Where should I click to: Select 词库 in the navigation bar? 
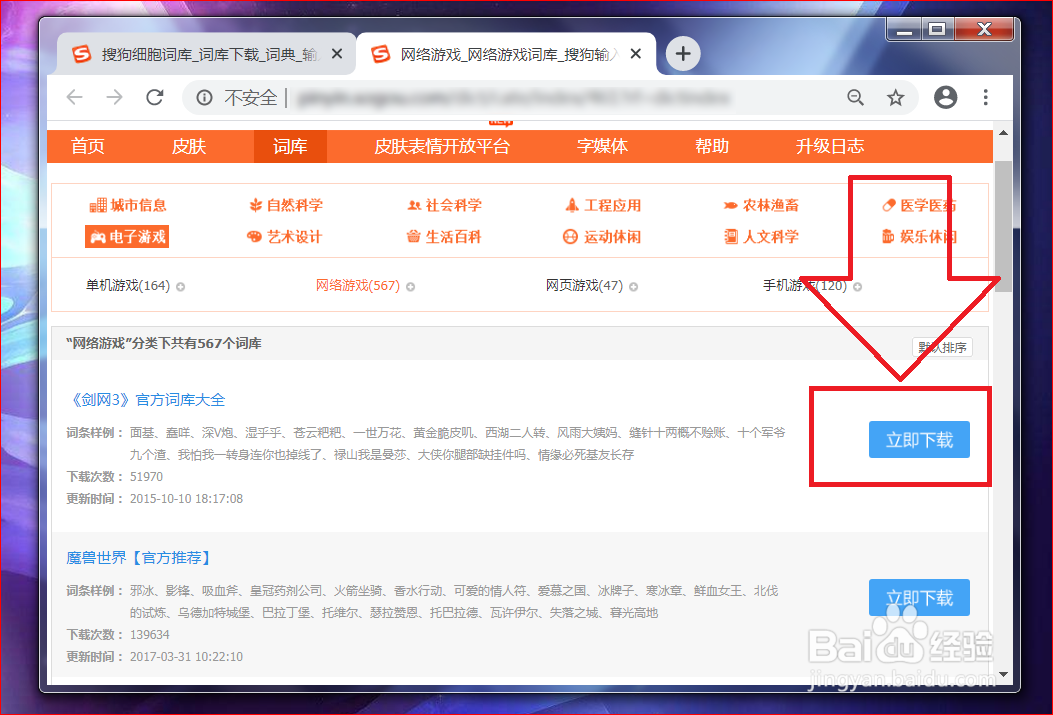290,146
